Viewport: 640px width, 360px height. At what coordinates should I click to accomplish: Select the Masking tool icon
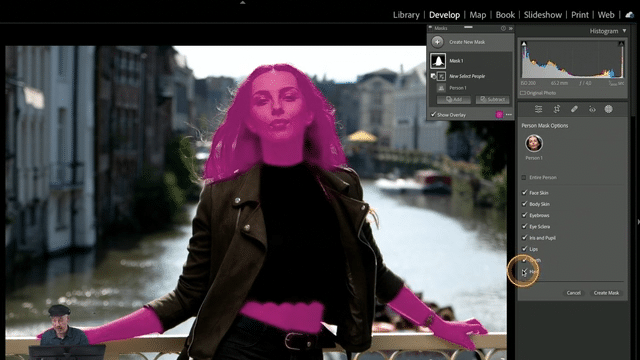[609, 109]
